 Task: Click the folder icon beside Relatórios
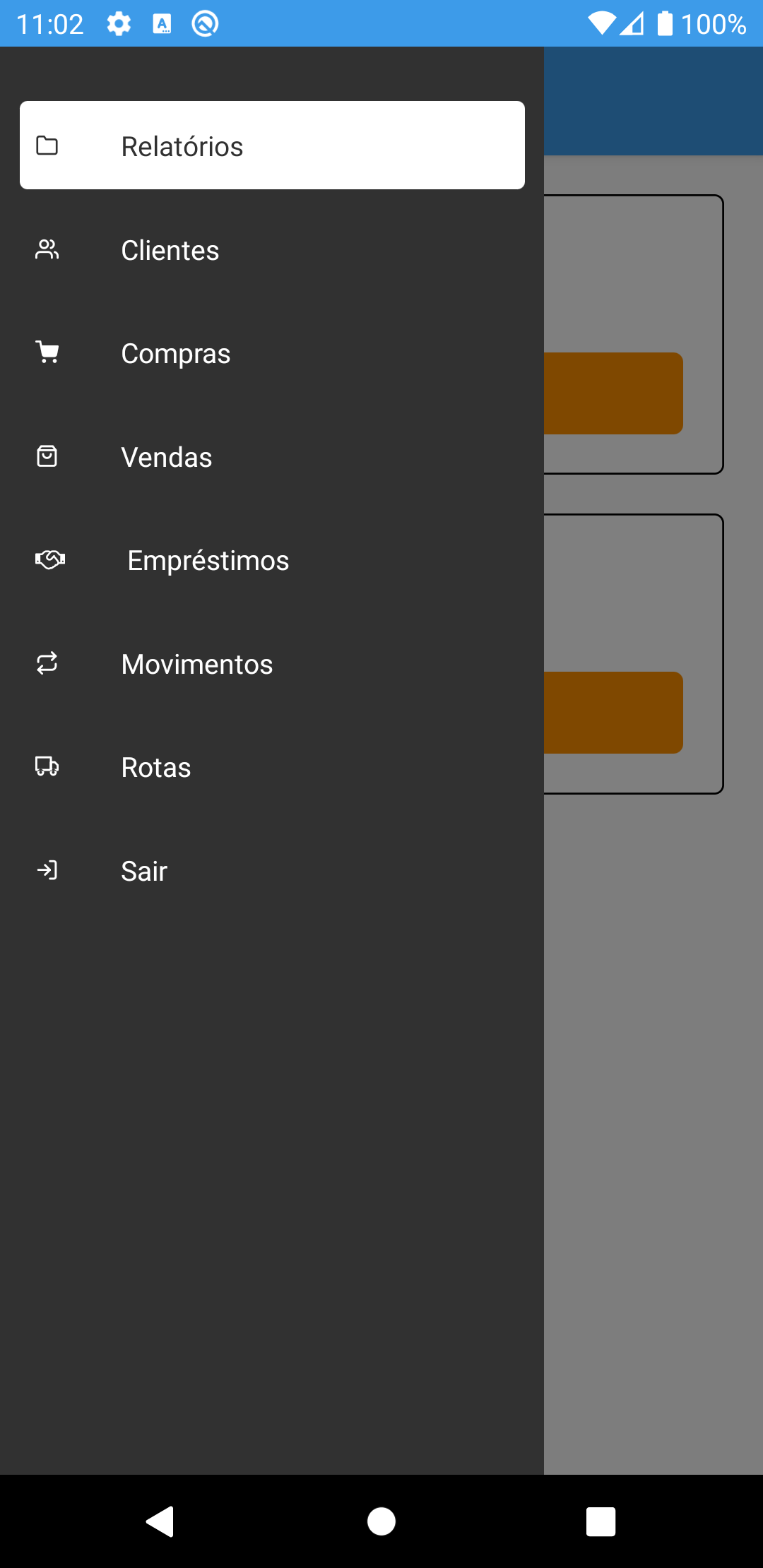click(47, 145)
